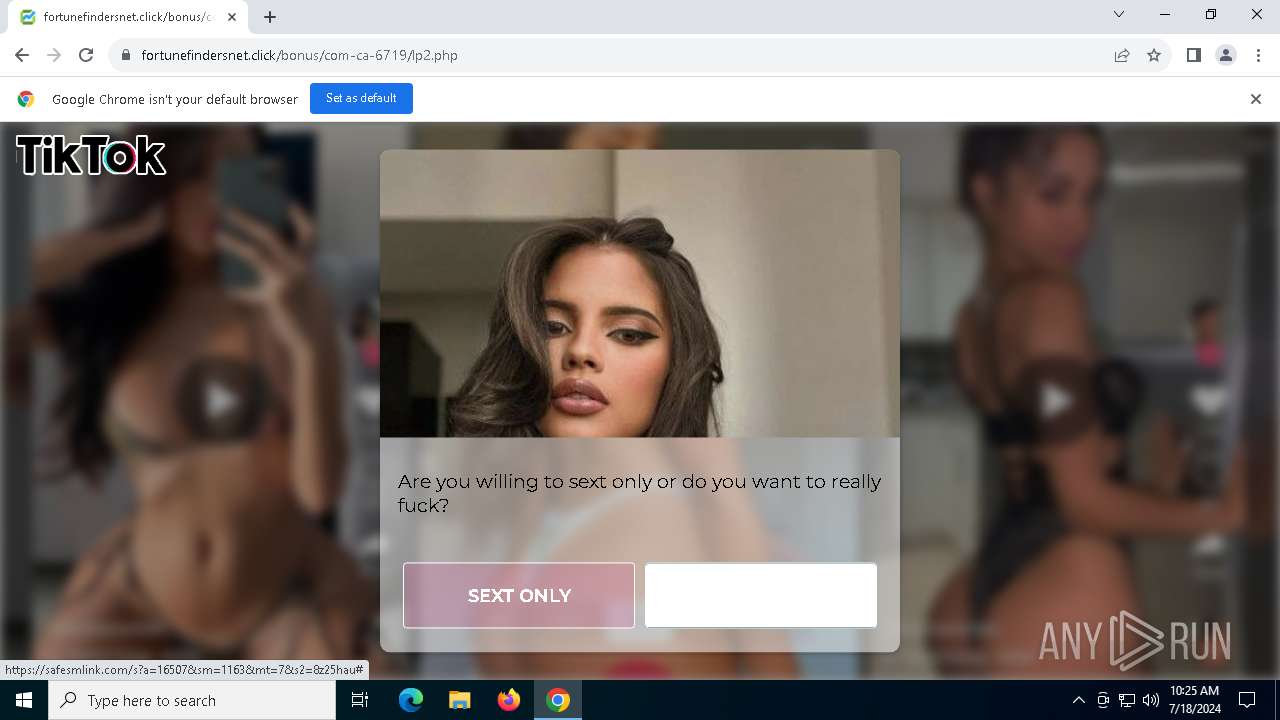View site information lock icon
Screen dimensions: 1280x720
[x=125, y=55]
